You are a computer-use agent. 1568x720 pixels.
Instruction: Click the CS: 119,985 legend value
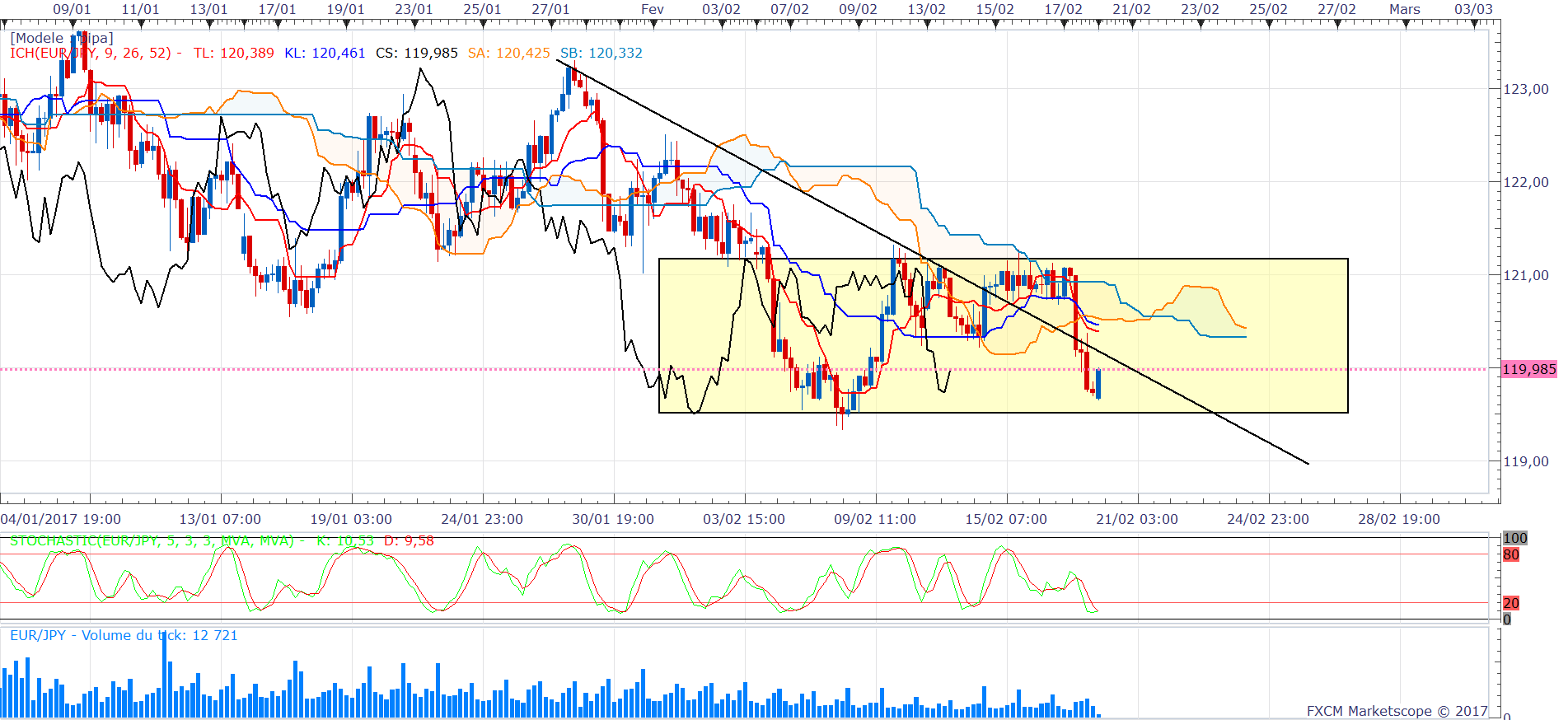417,53
